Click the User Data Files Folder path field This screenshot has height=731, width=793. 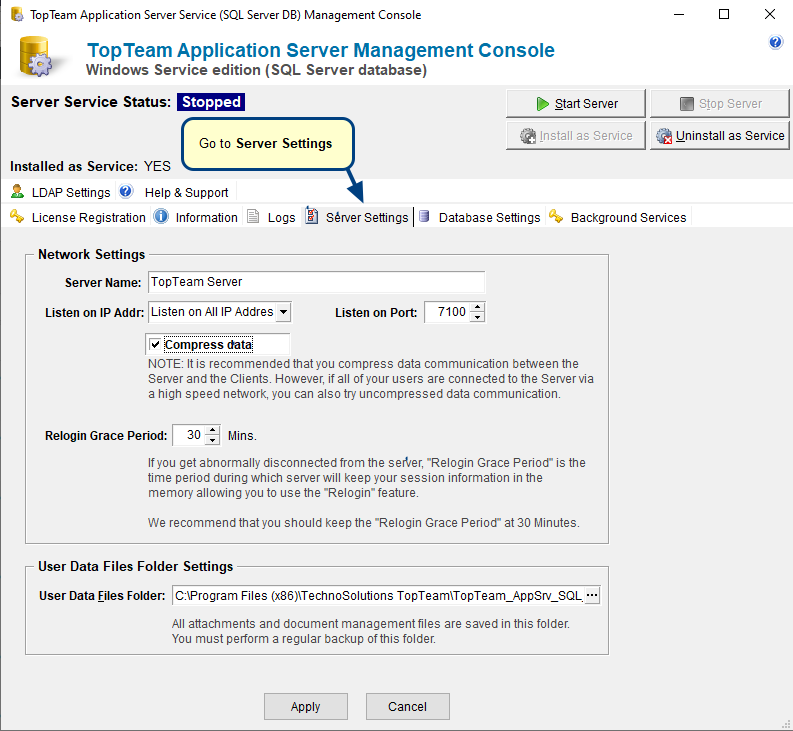(x=378, y=595)
